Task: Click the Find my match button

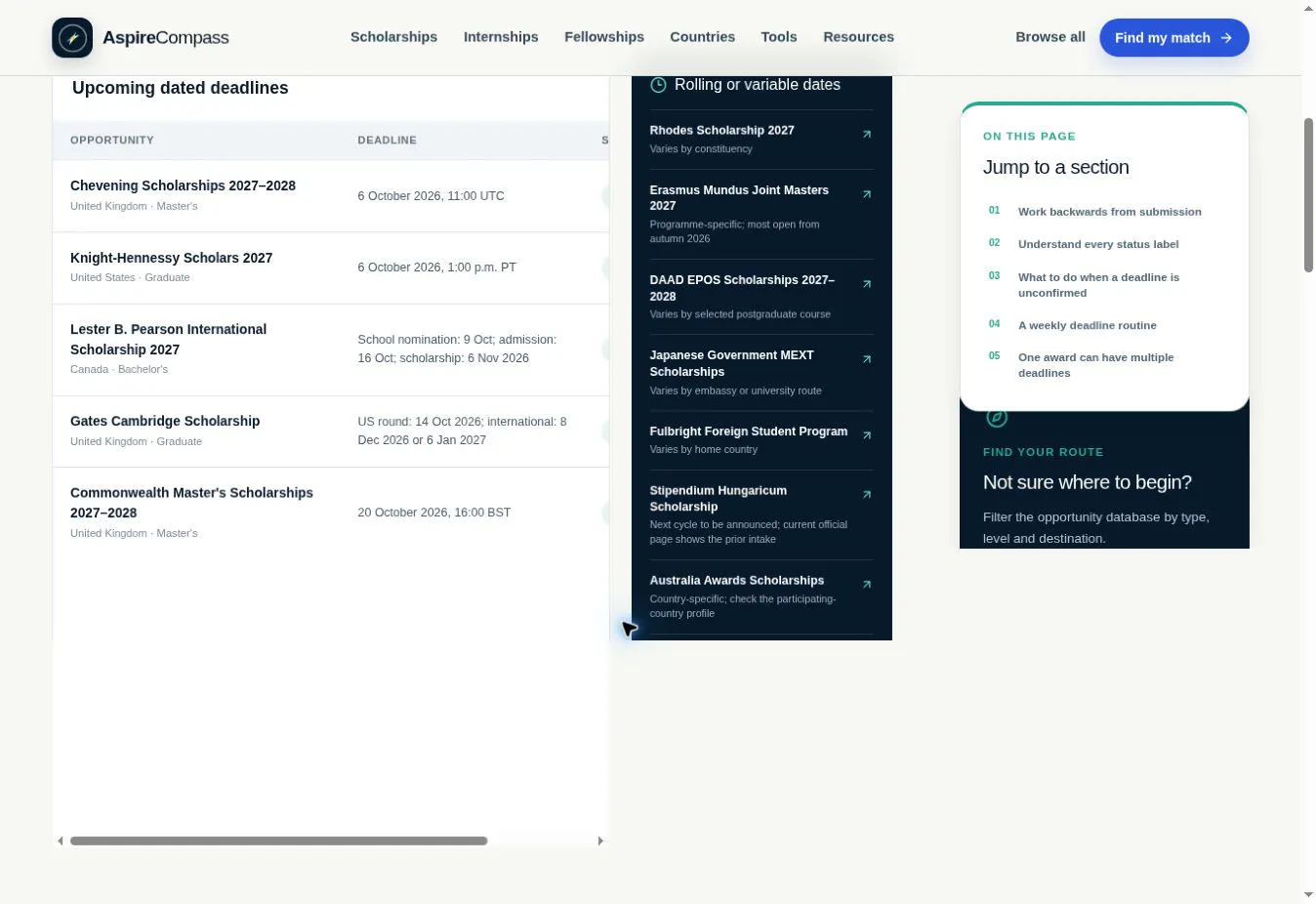Action: click(1174, 38)
